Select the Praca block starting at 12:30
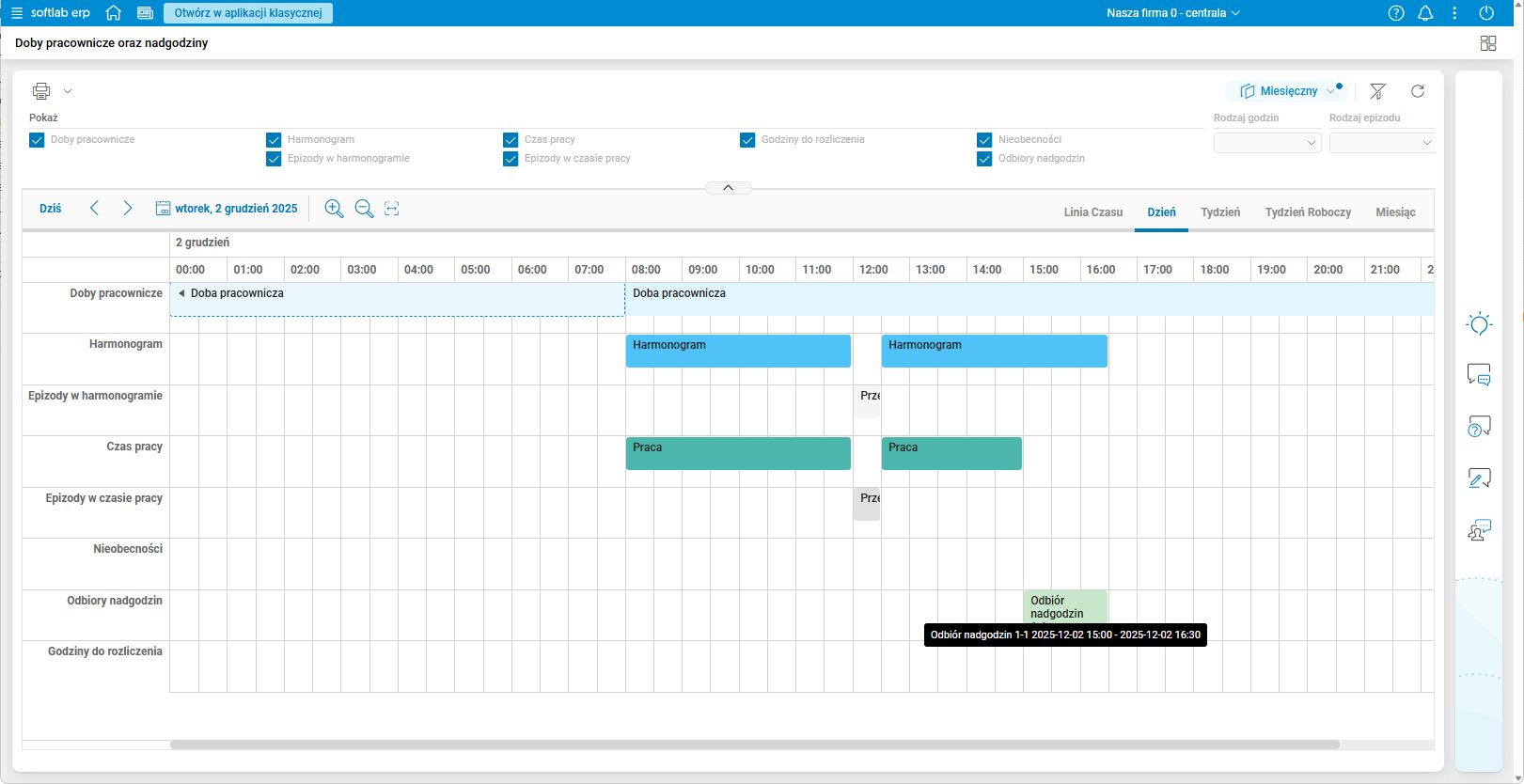Viewport: 1524px width, 784px height. tap(951, 453)
